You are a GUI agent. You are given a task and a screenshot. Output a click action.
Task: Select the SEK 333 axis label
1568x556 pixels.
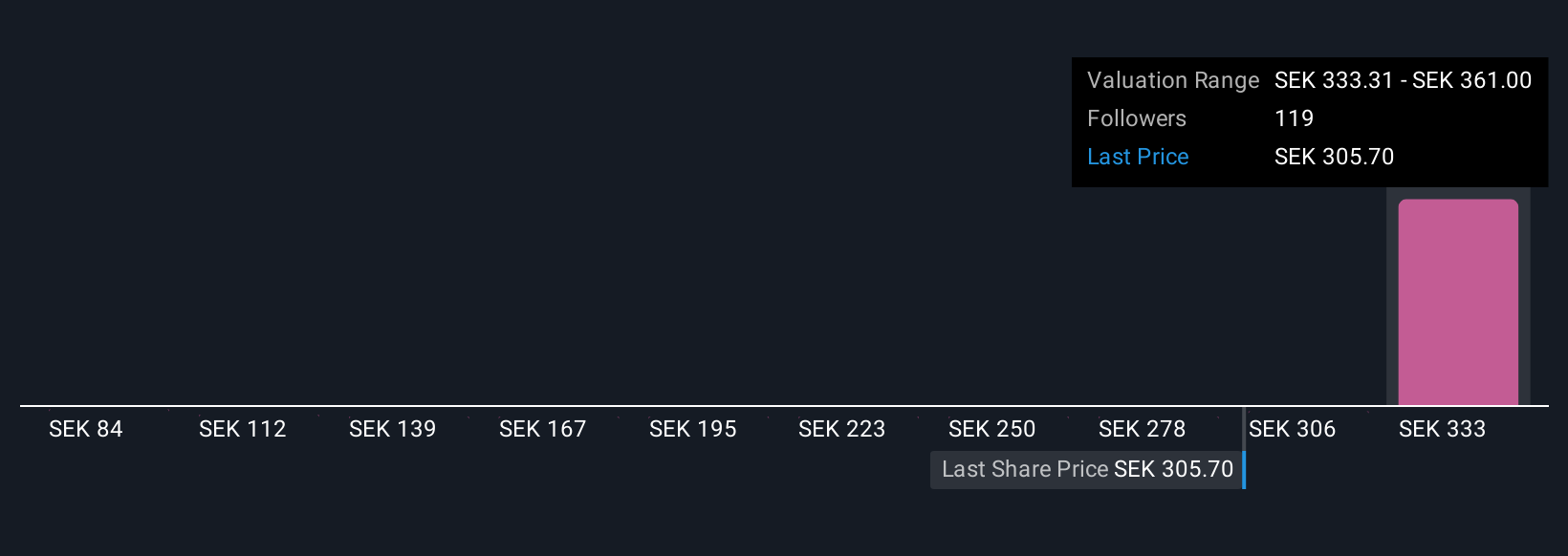[x=1443, y=429]
